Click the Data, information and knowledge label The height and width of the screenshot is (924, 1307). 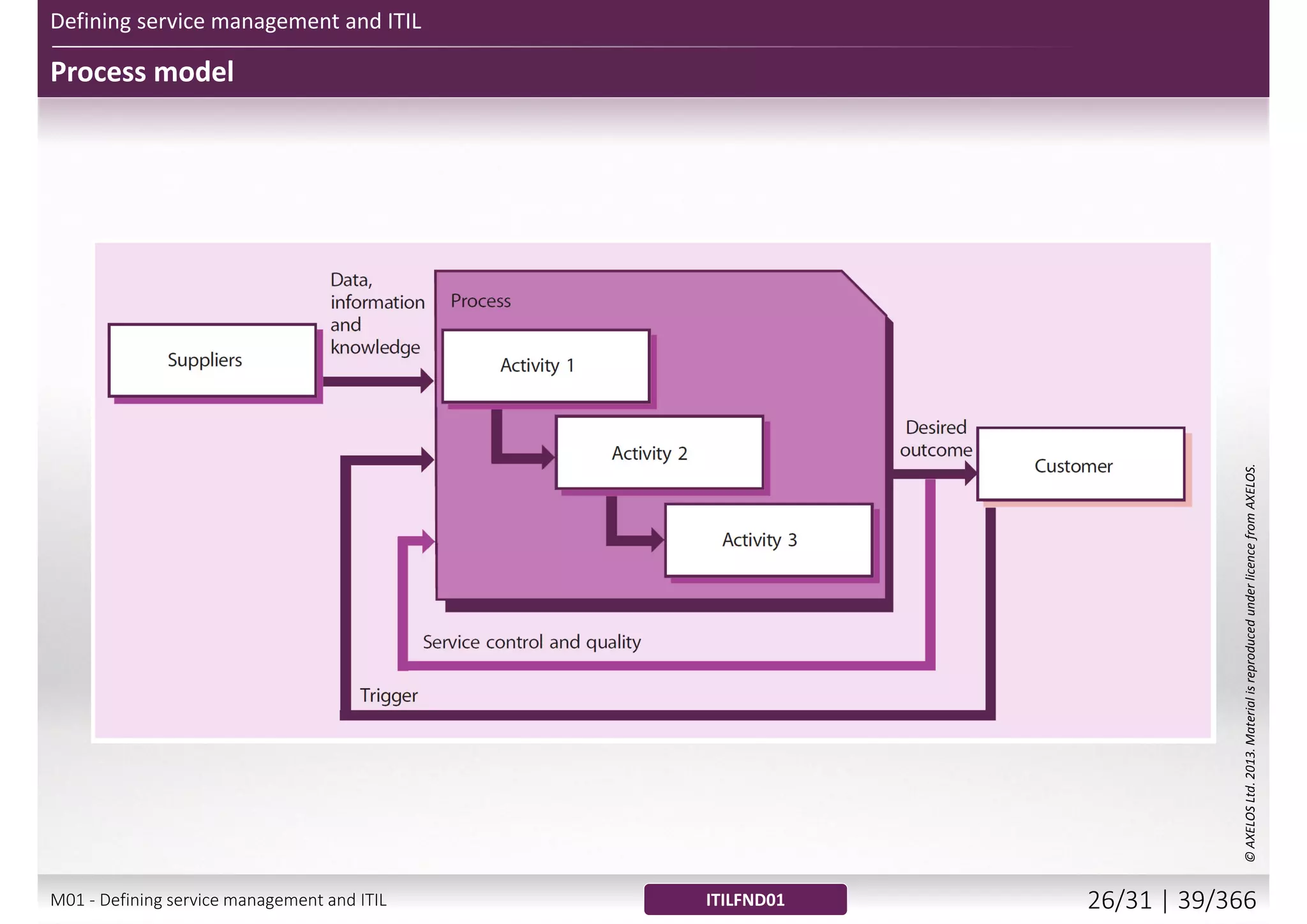[x=377, y=313]
